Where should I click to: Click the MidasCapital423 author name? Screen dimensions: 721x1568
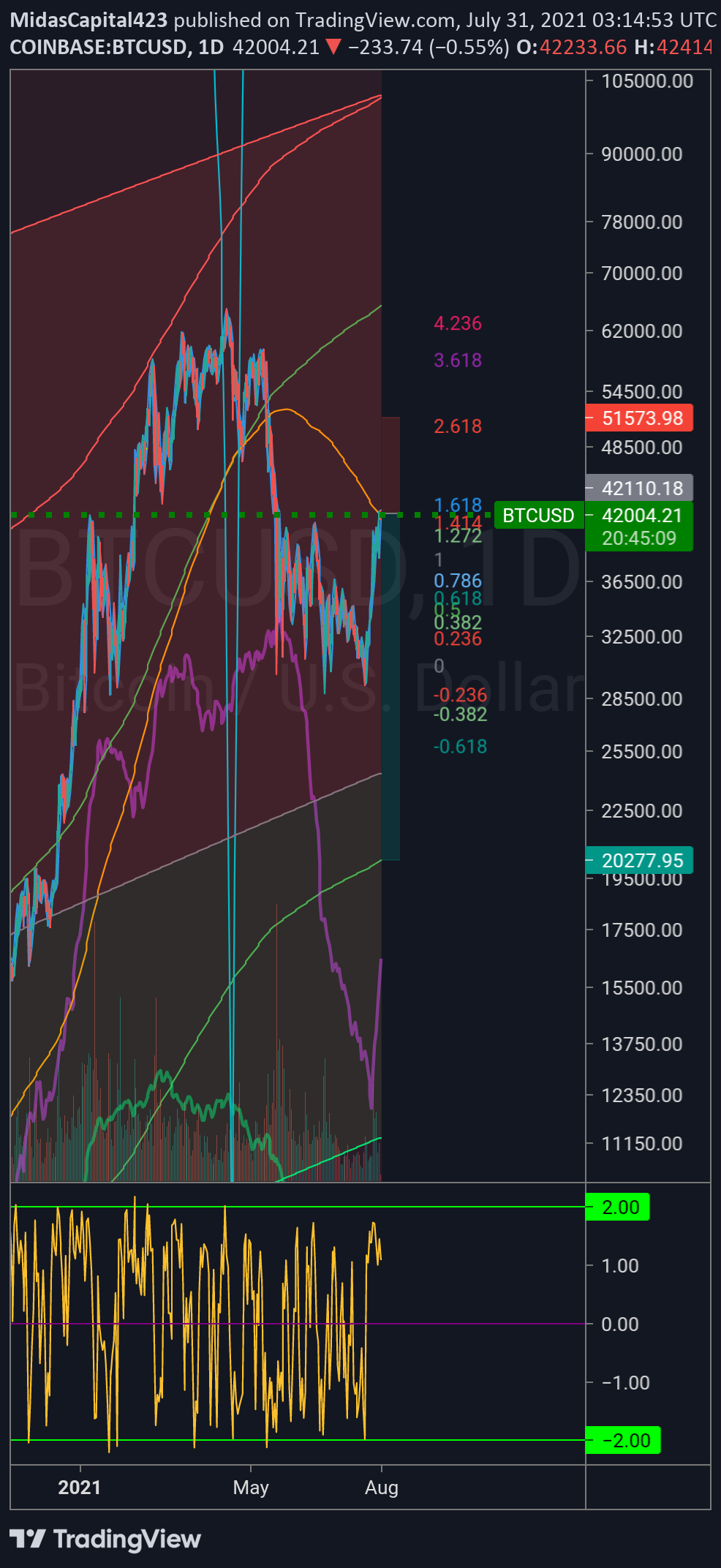click(x=88, y=20)
